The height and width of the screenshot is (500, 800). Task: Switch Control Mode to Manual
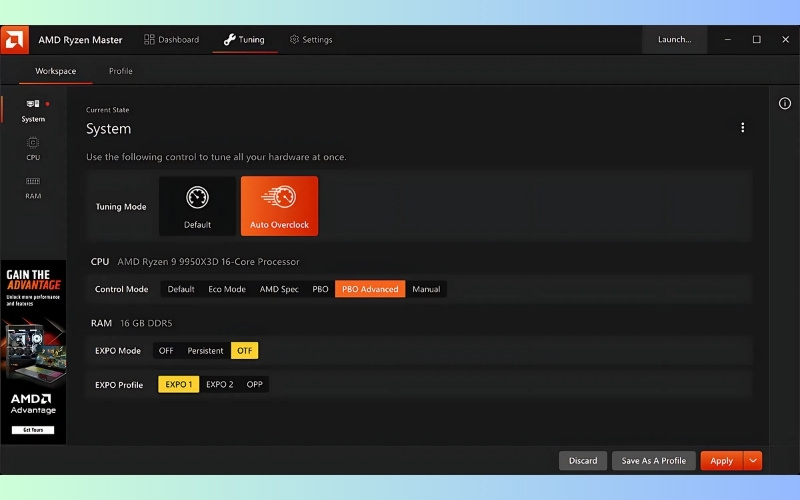426,289
